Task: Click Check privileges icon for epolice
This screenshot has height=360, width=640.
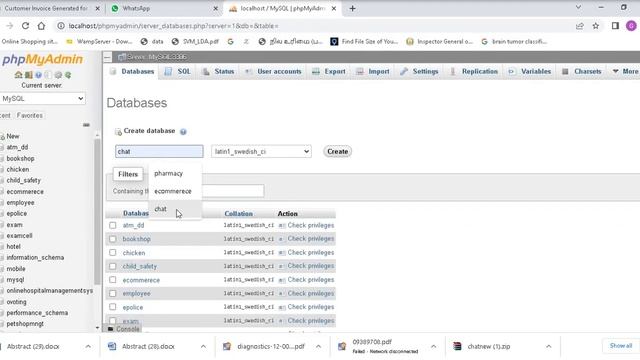Action: [x=282, y=307]
